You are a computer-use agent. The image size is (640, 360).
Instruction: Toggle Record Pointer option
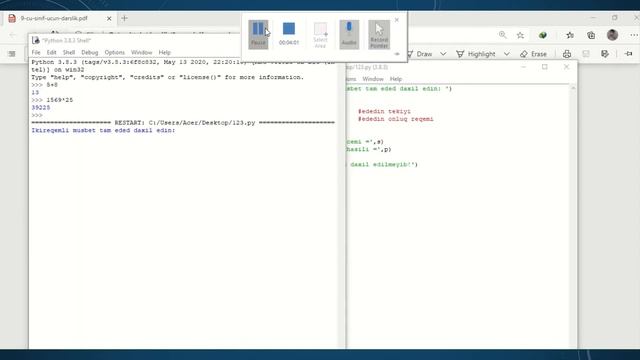click(379, 34)
